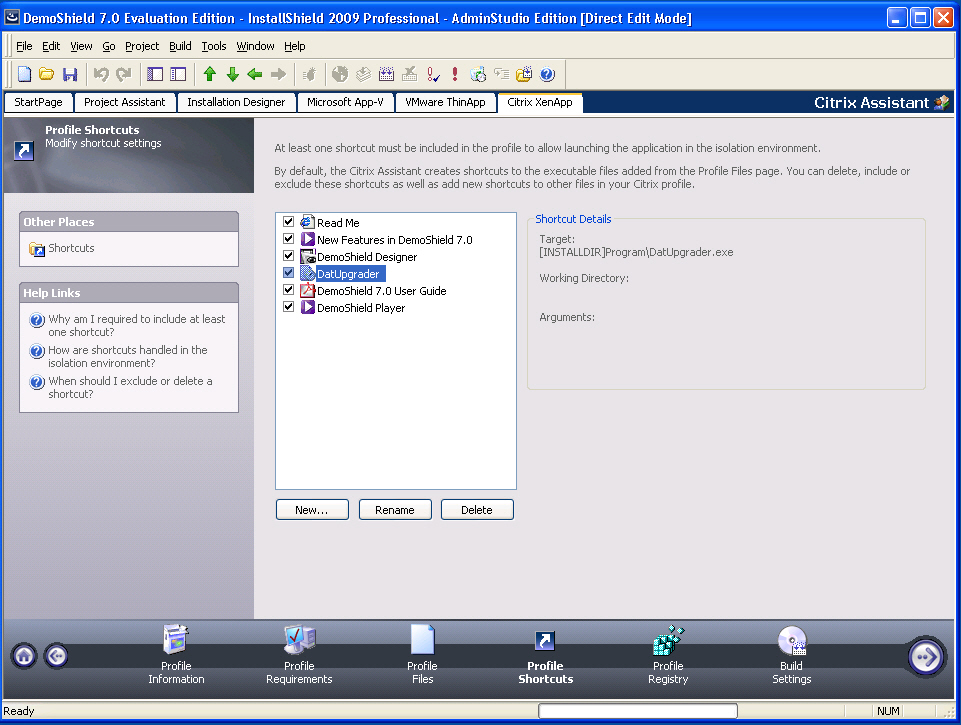Select the DemoShield Designer shortcut item

(x=366, y=257)
